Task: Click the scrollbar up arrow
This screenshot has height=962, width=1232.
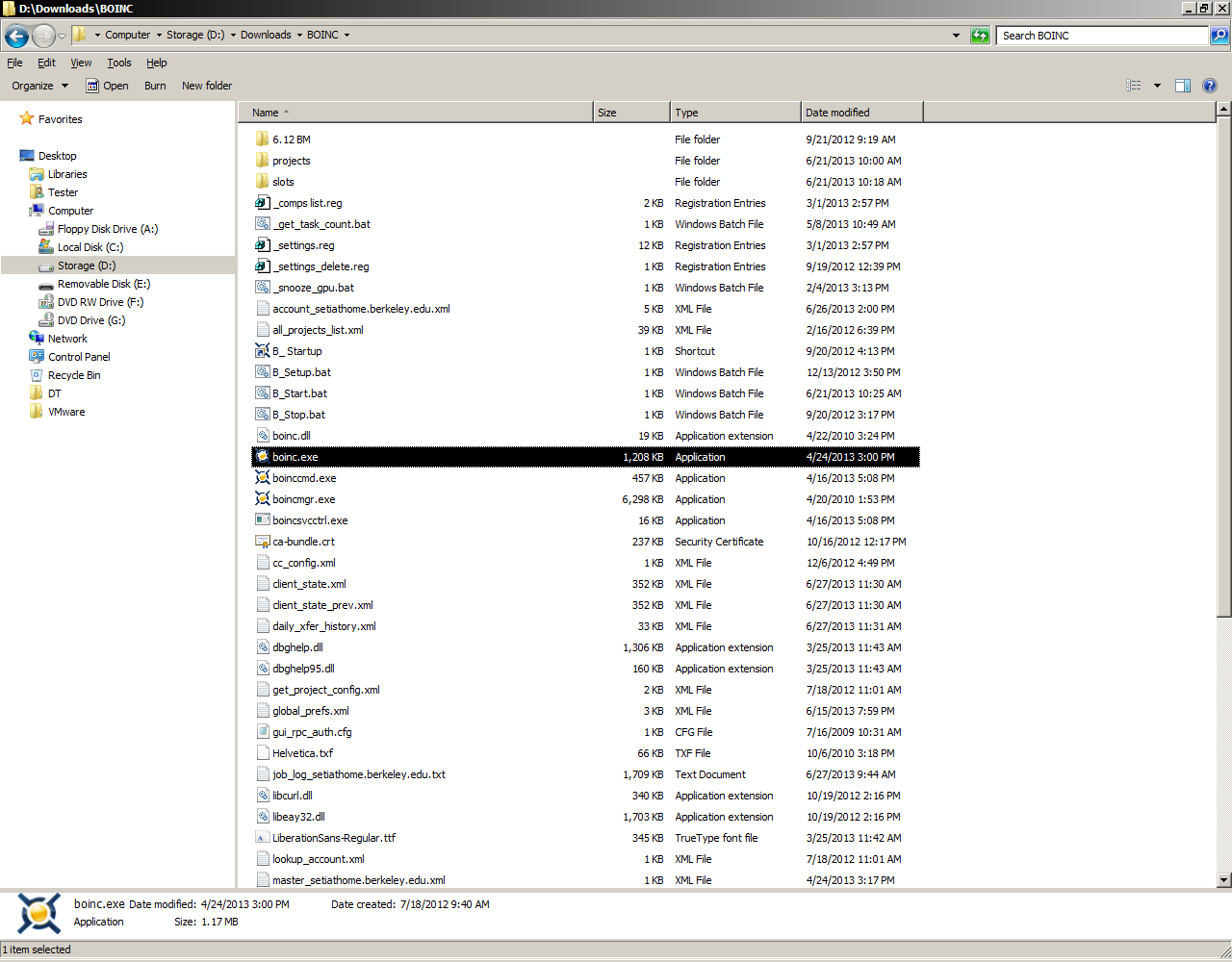Action: 1223,109
